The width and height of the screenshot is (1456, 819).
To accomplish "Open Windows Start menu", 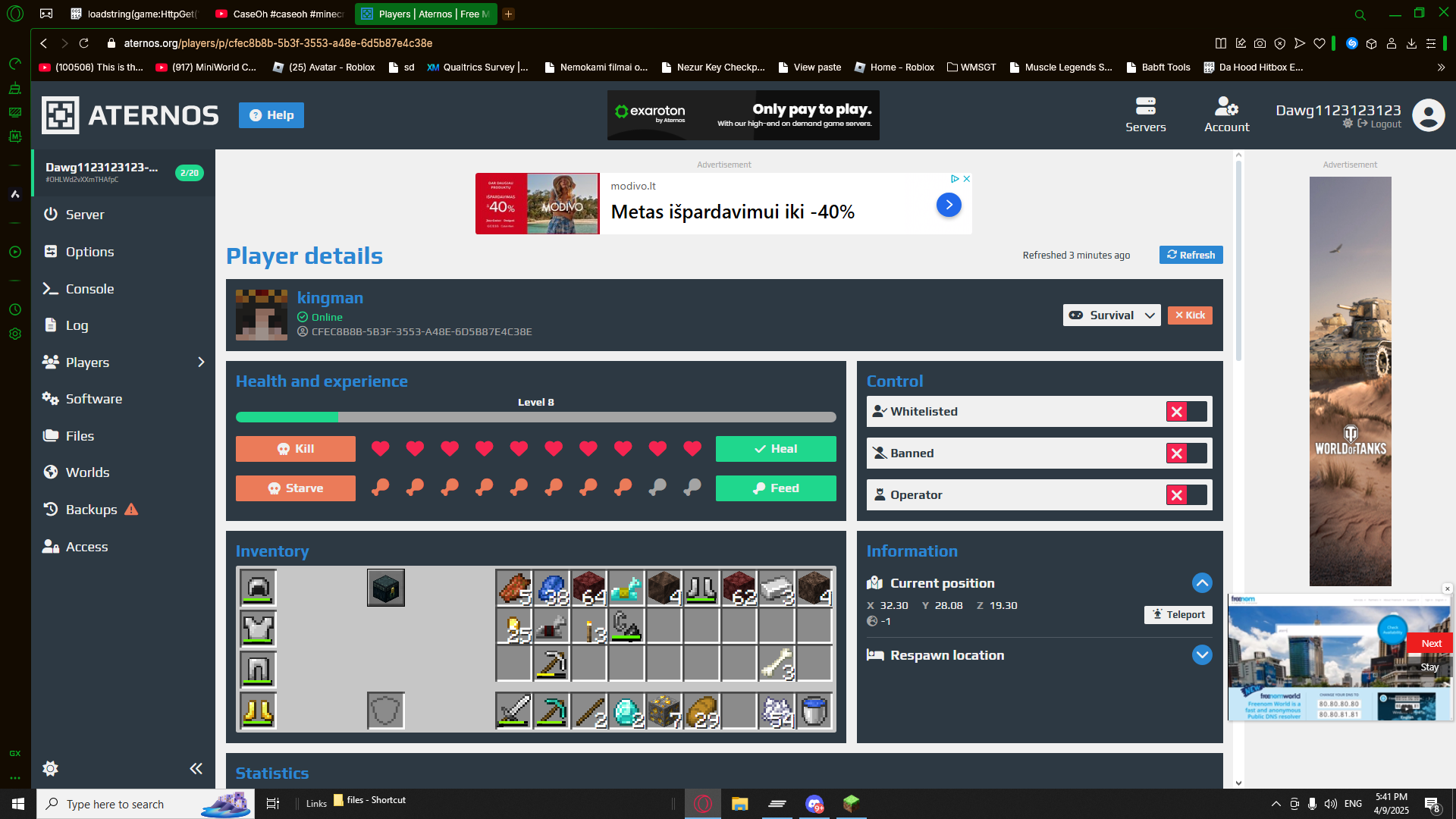I will pyautogui.click(x=18, y=804).
